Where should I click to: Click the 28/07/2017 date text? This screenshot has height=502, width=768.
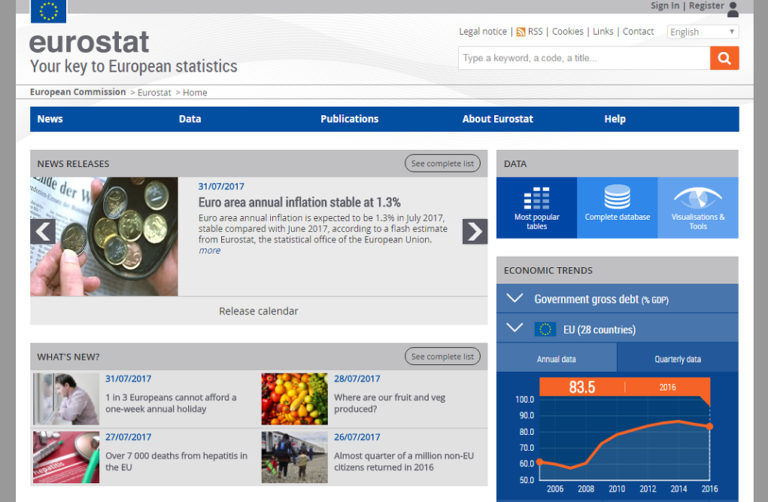[357, 379]
